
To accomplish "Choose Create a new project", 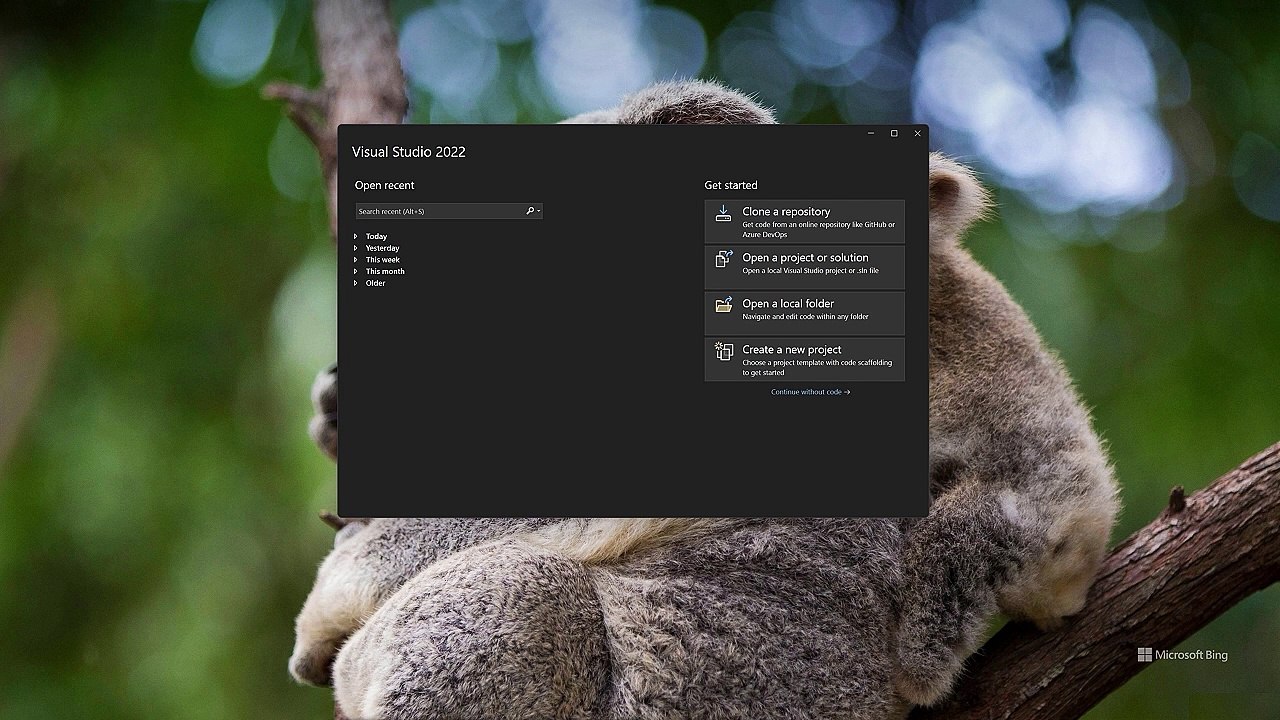I will pos(804,359).
